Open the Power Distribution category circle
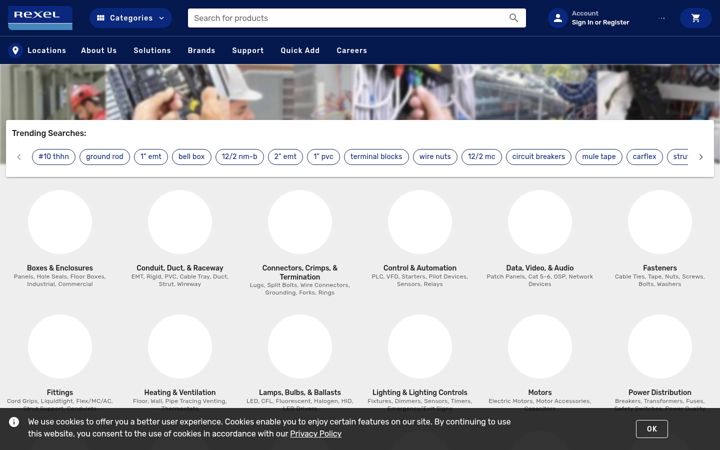This screenshot has width=720, height=450. 660,346
